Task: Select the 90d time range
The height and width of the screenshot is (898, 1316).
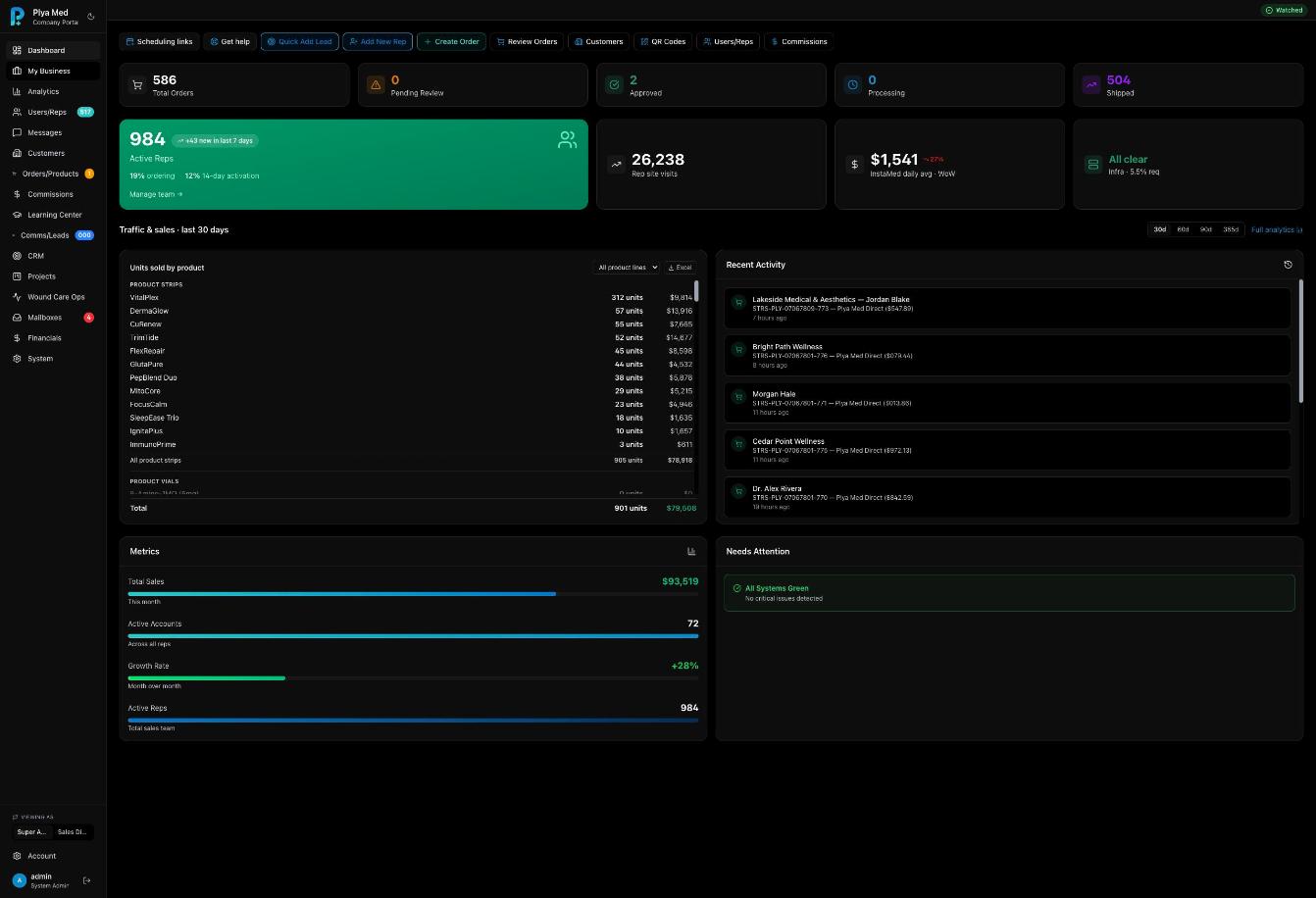Action: coord(1206,229)
